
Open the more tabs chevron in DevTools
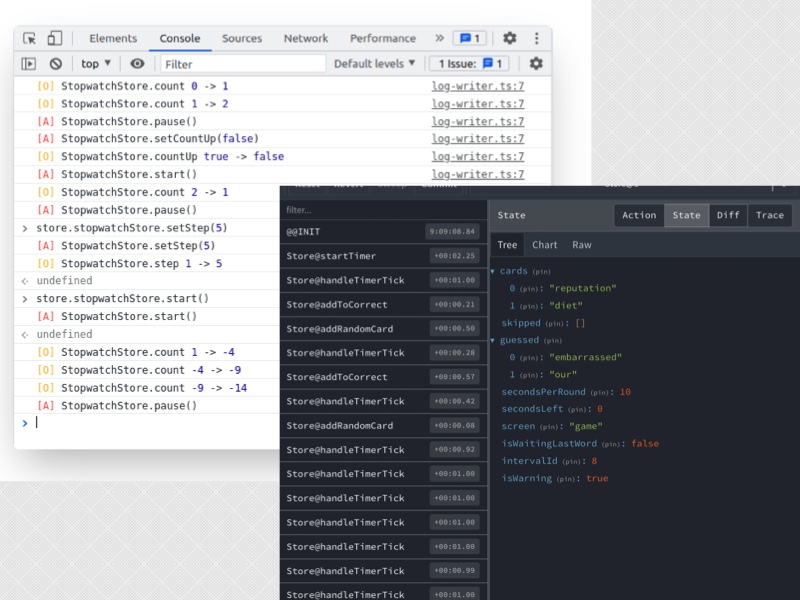pos(439,38)
